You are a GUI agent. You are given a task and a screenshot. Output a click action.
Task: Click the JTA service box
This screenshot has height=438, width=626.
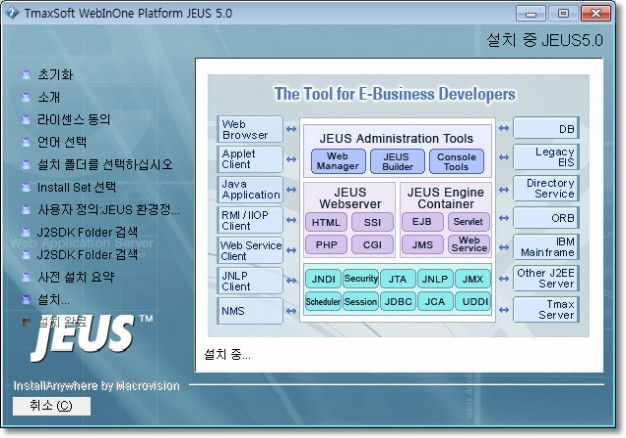point(398,279)
